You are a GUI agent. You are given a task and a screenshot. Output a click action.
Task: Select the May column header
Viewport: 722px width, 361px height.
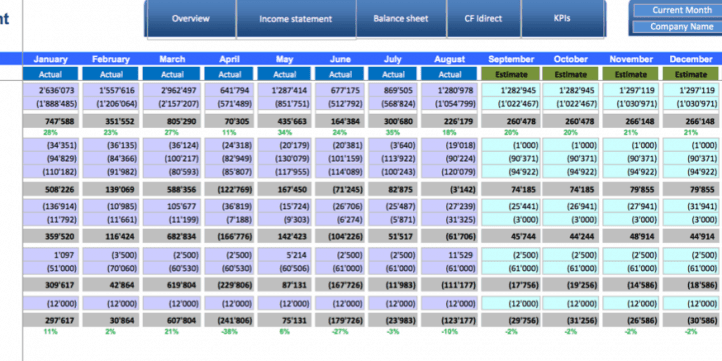coord(285,59)
